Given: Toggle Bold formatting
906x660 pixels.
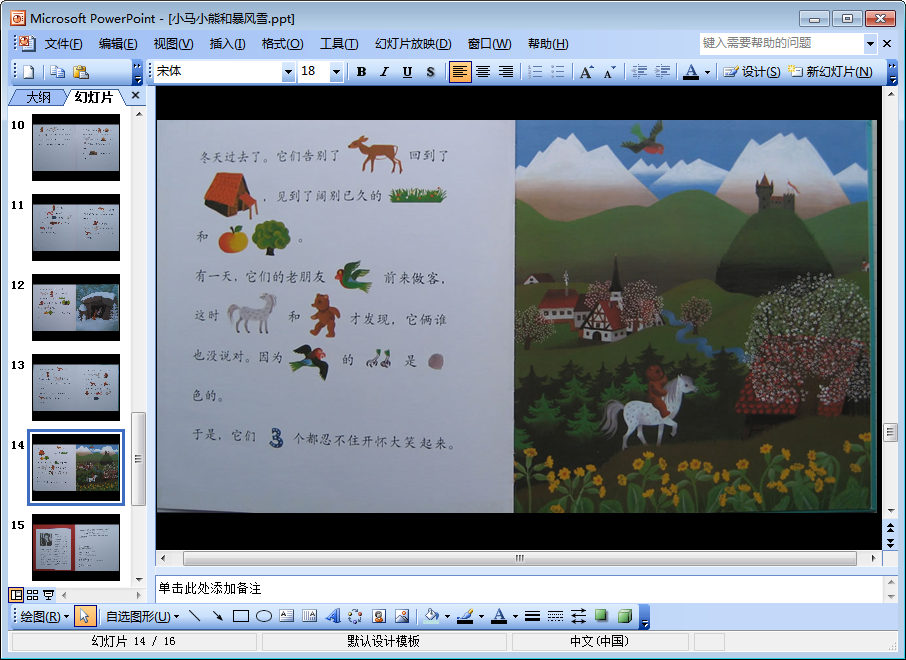Looking at the screenshot, I should 361,72.
